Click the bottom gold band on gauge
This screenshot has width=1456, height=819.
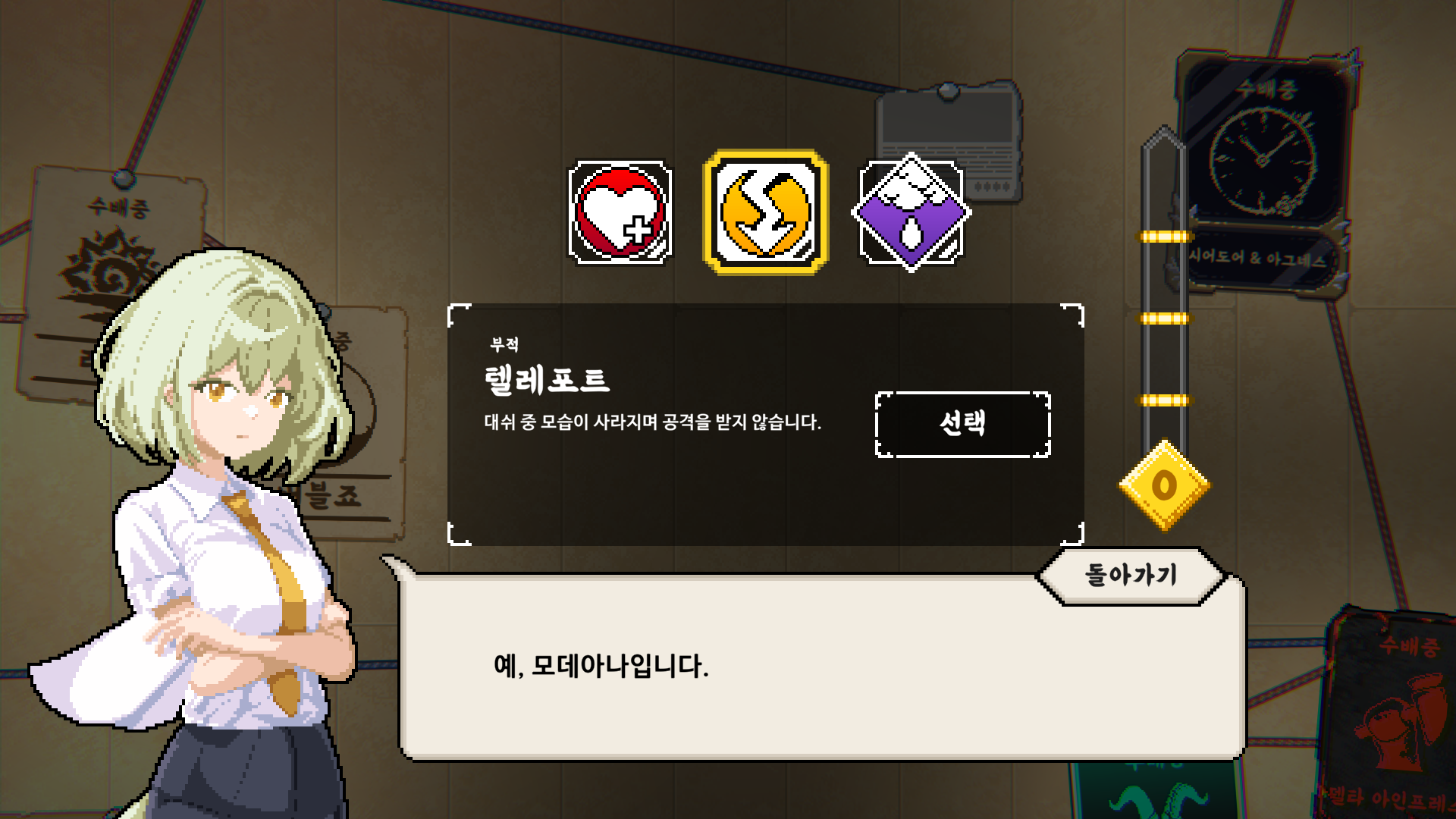coord(1164,400)
